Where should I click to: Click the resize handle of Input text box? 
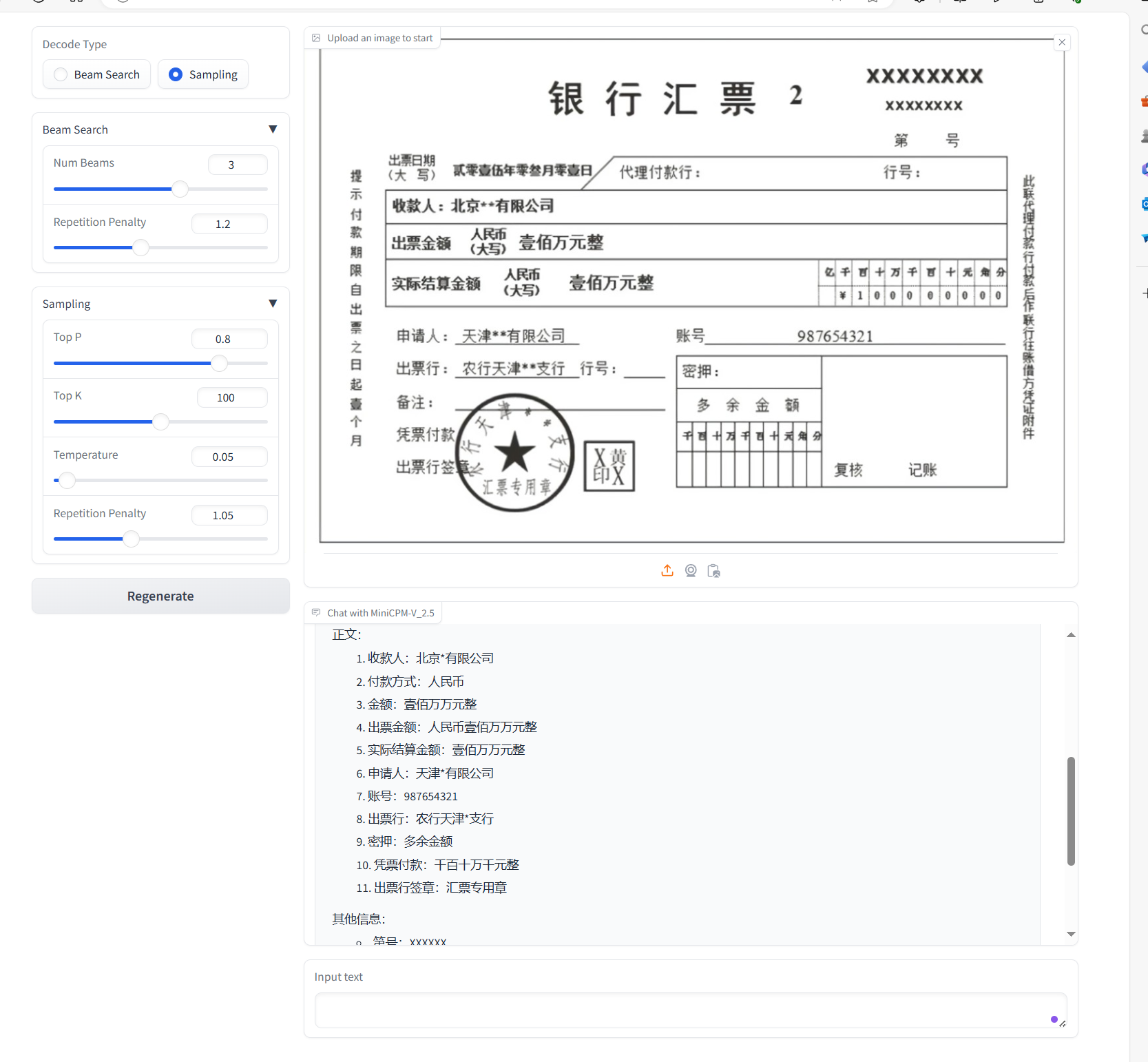pos(1063,1023)
